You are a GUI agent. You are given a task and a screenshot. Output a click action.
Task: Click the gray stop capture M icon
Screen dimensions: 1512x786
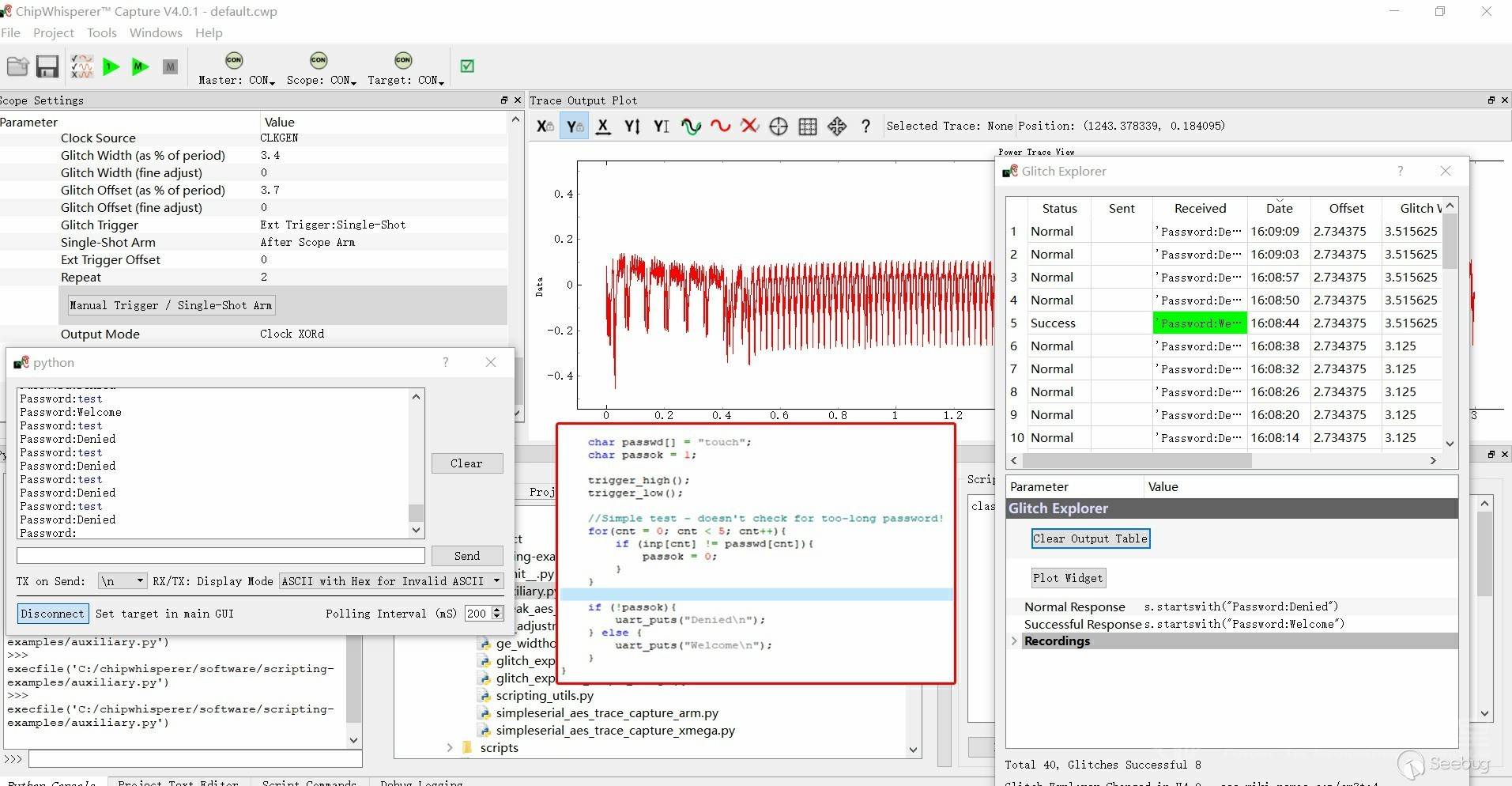pos(170,66)
